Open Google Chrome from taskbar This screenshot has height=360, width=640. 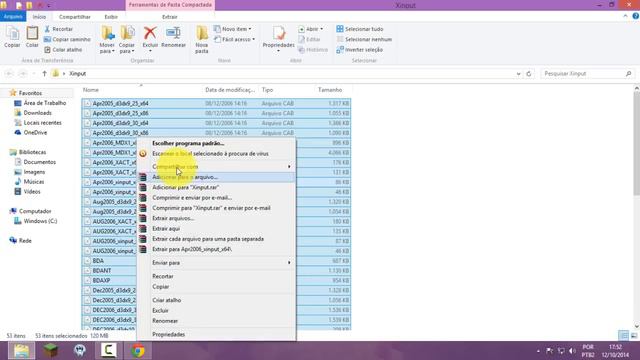coord(138,351)
